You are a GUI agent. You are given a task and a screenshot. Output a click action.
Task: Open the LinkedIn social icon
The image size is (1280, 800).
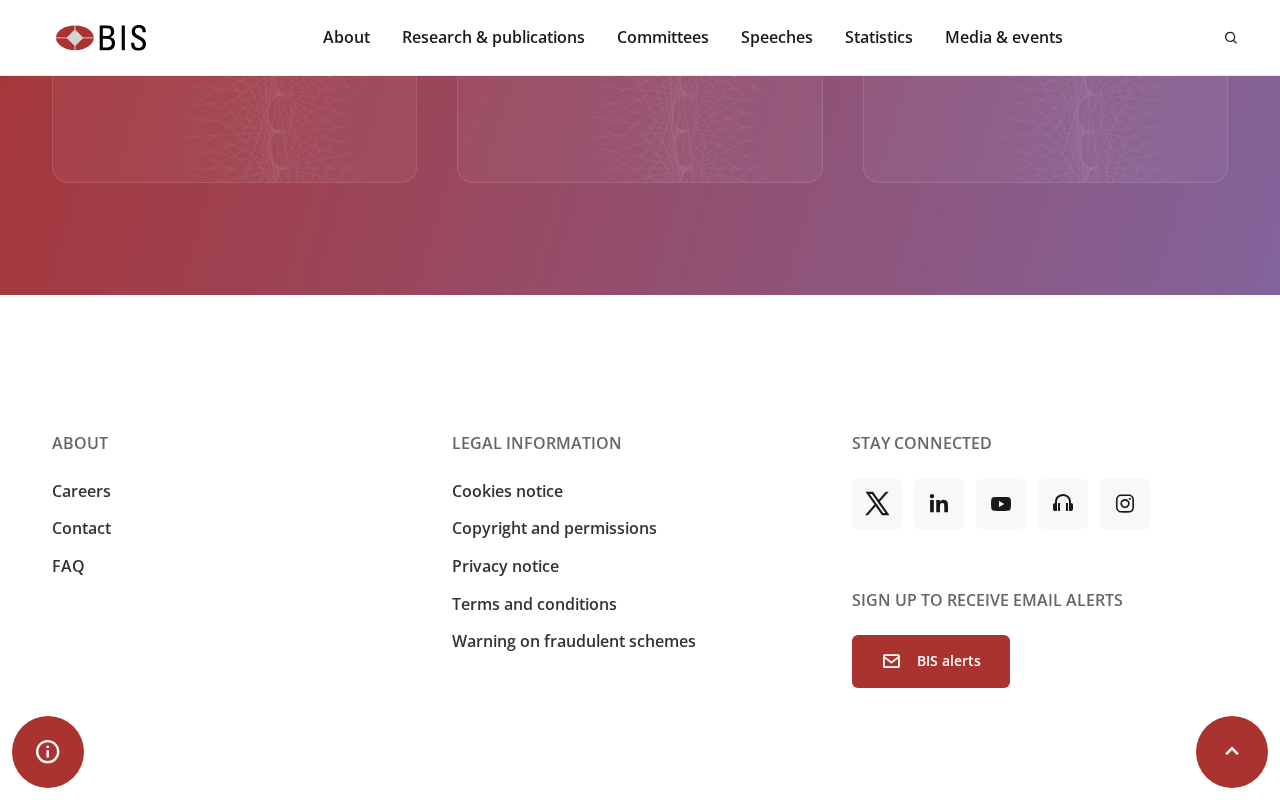click(x=939, y=504)
